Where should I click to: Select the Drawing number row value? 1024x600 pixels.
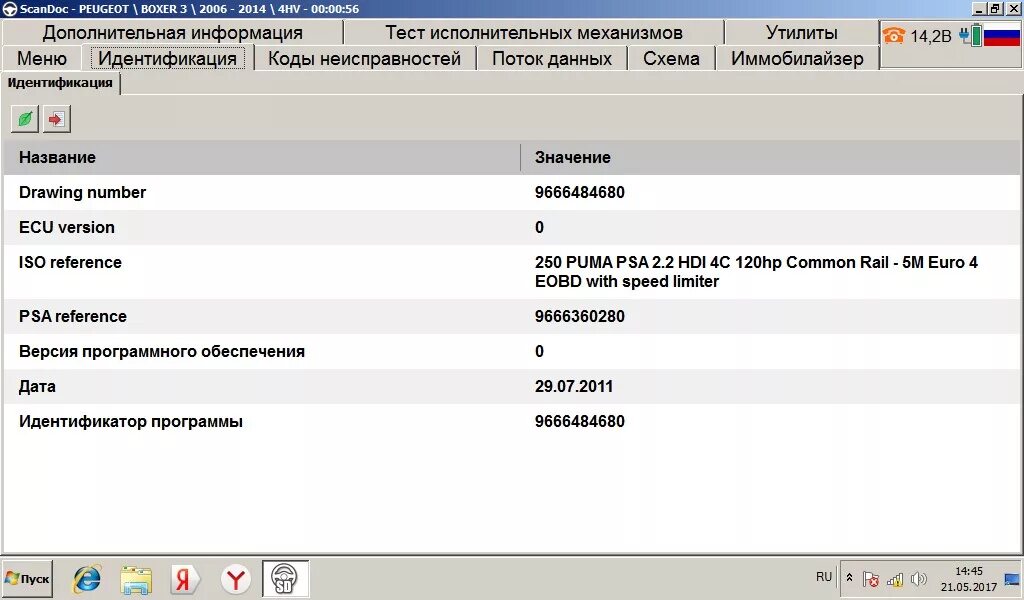(x=580, y=192)
